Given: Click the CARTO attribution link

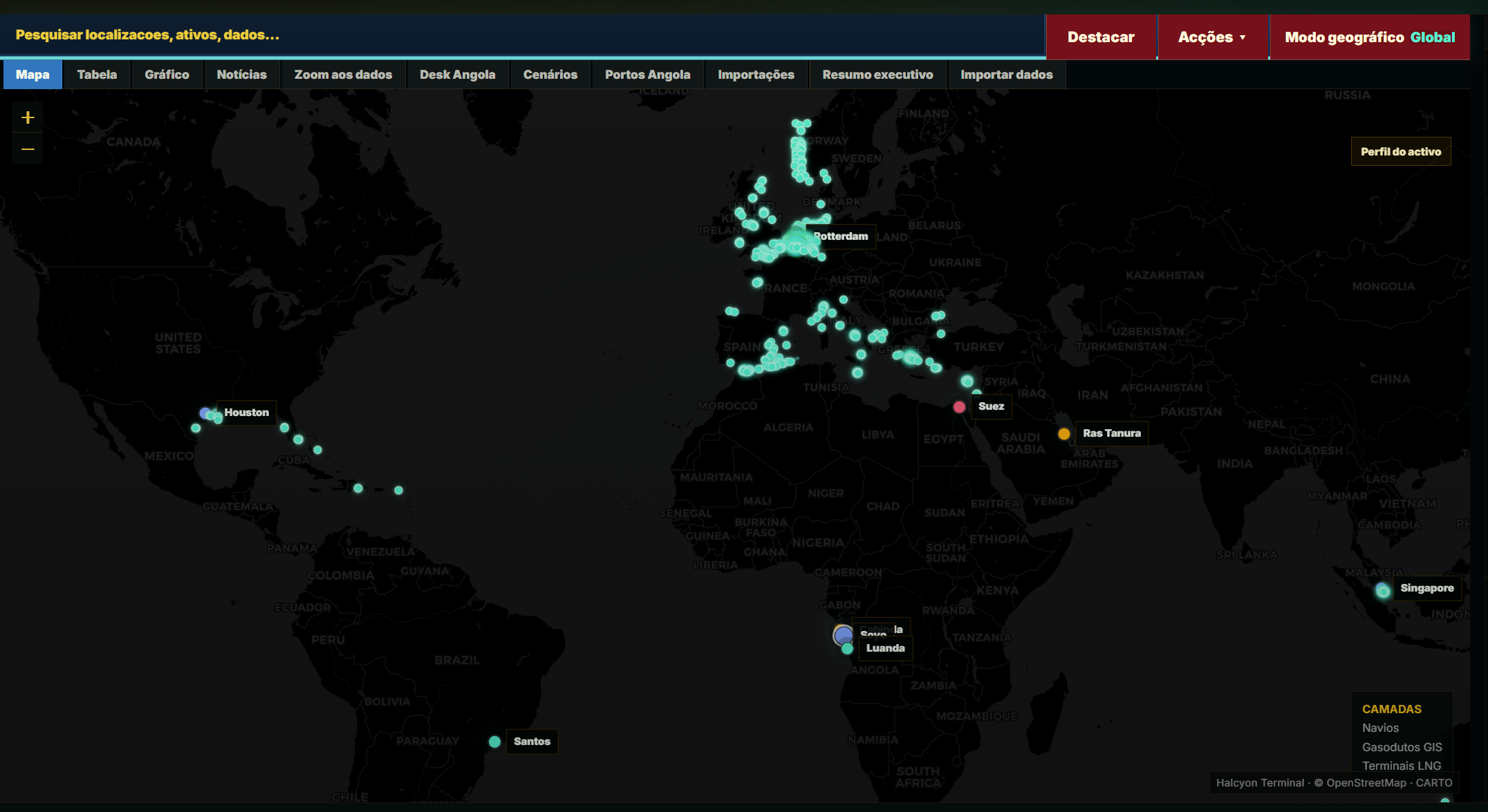Looking at the screenshot, I should [1434, 783].
